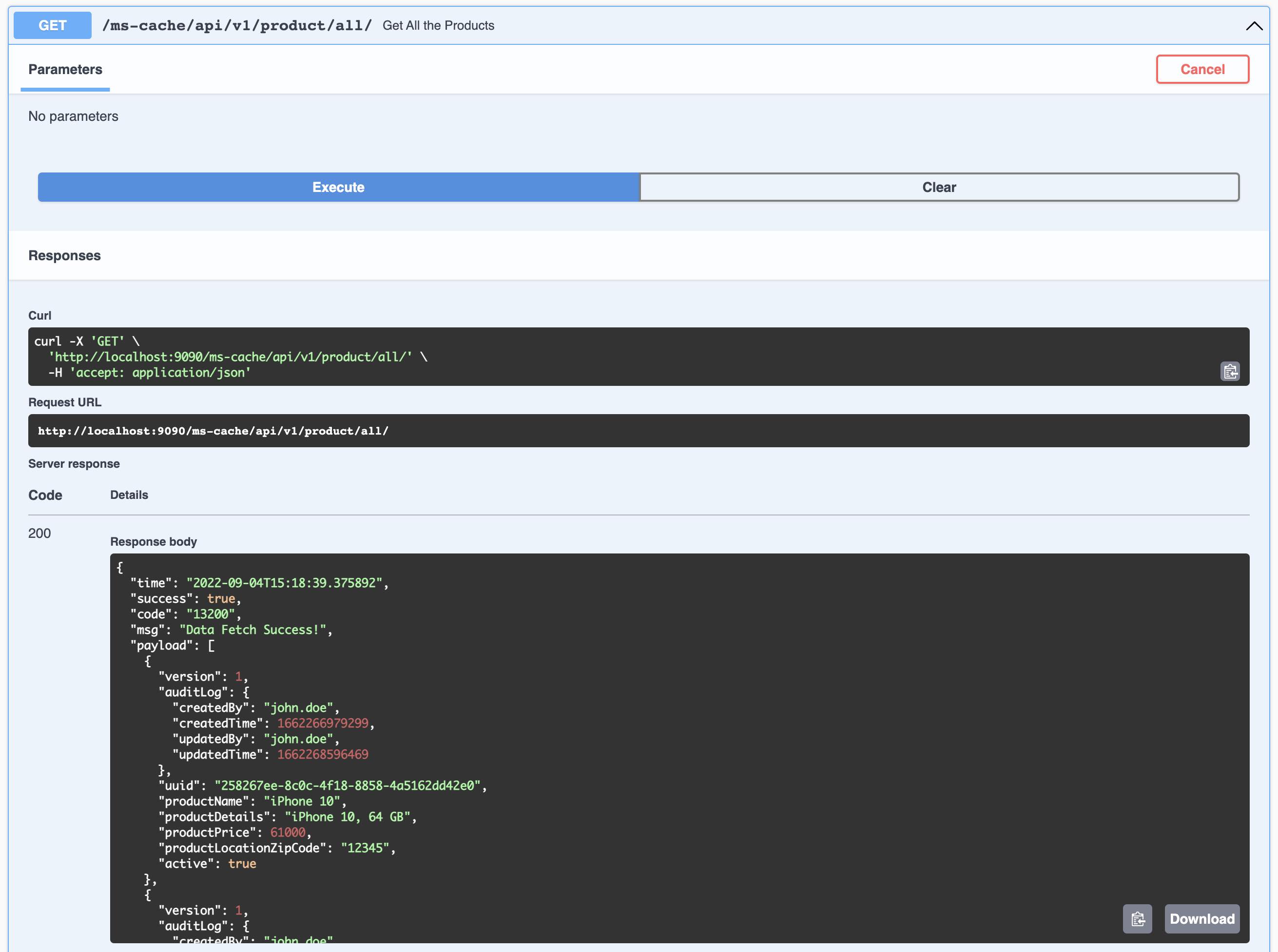1278x952 pixels.
Task: Click the Cancel try-it-out button
Action: (1202, 69)
